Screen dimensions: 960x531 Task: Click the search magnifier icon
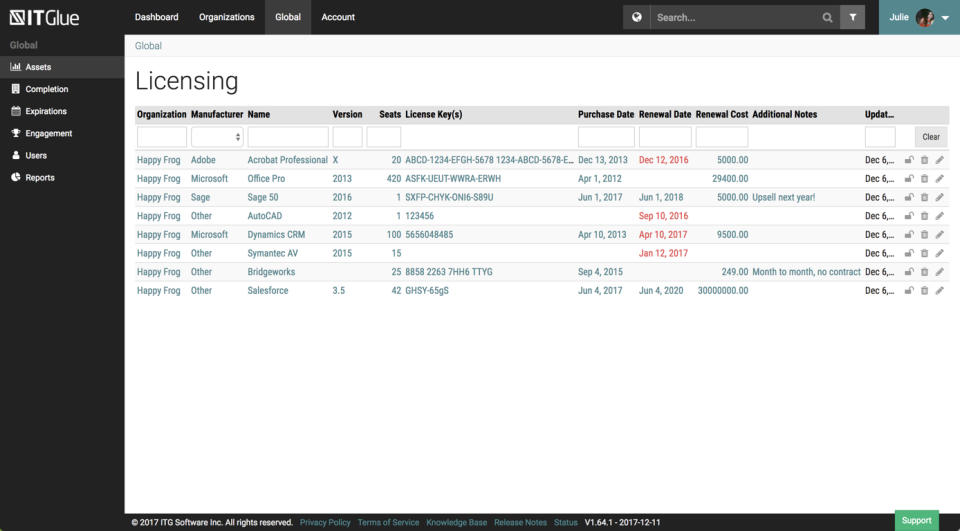click(x=827, y=17)
